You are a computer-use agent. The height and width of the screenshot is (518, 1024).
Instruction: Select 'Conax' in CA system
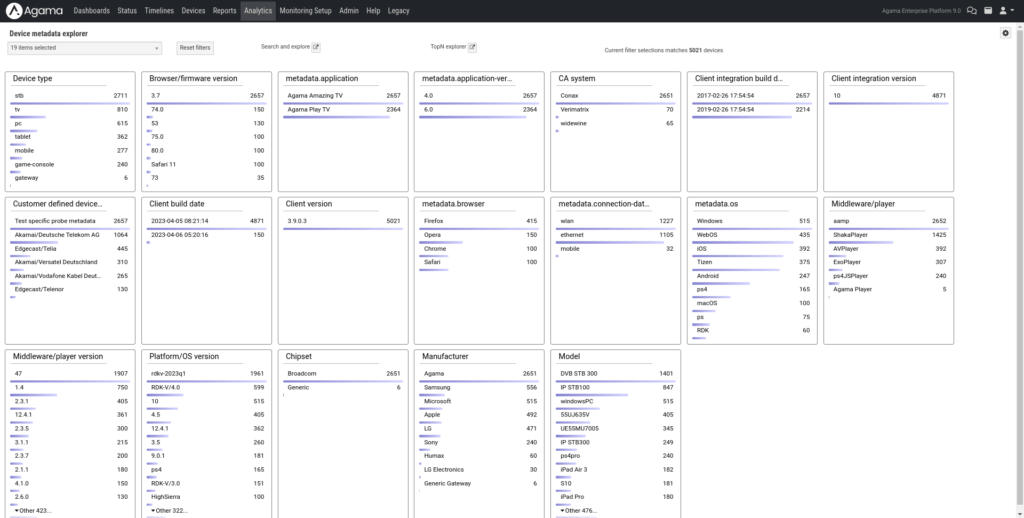(x=615, y=95)
